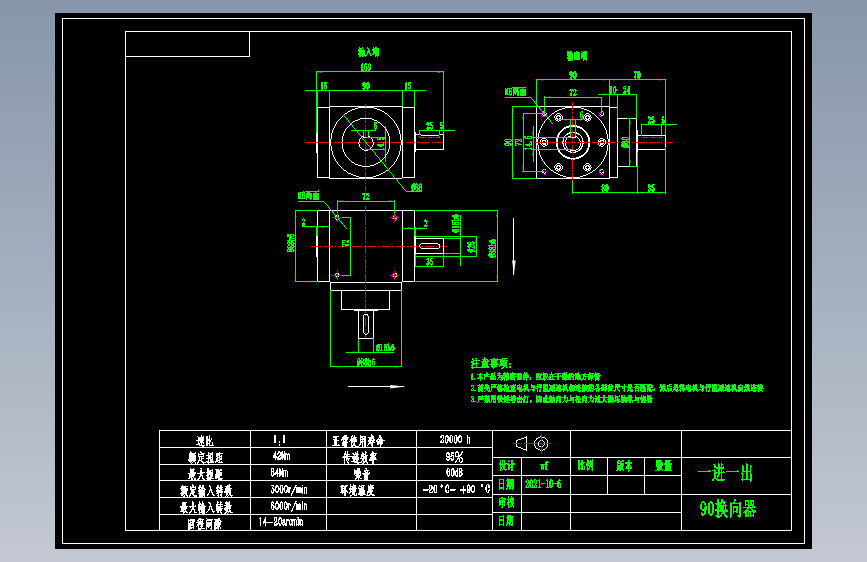The height and width of the screenshot is (562, 867).
Task: Click the "输入端" view label
Action: pyautogui.click(x=368, y=53)
